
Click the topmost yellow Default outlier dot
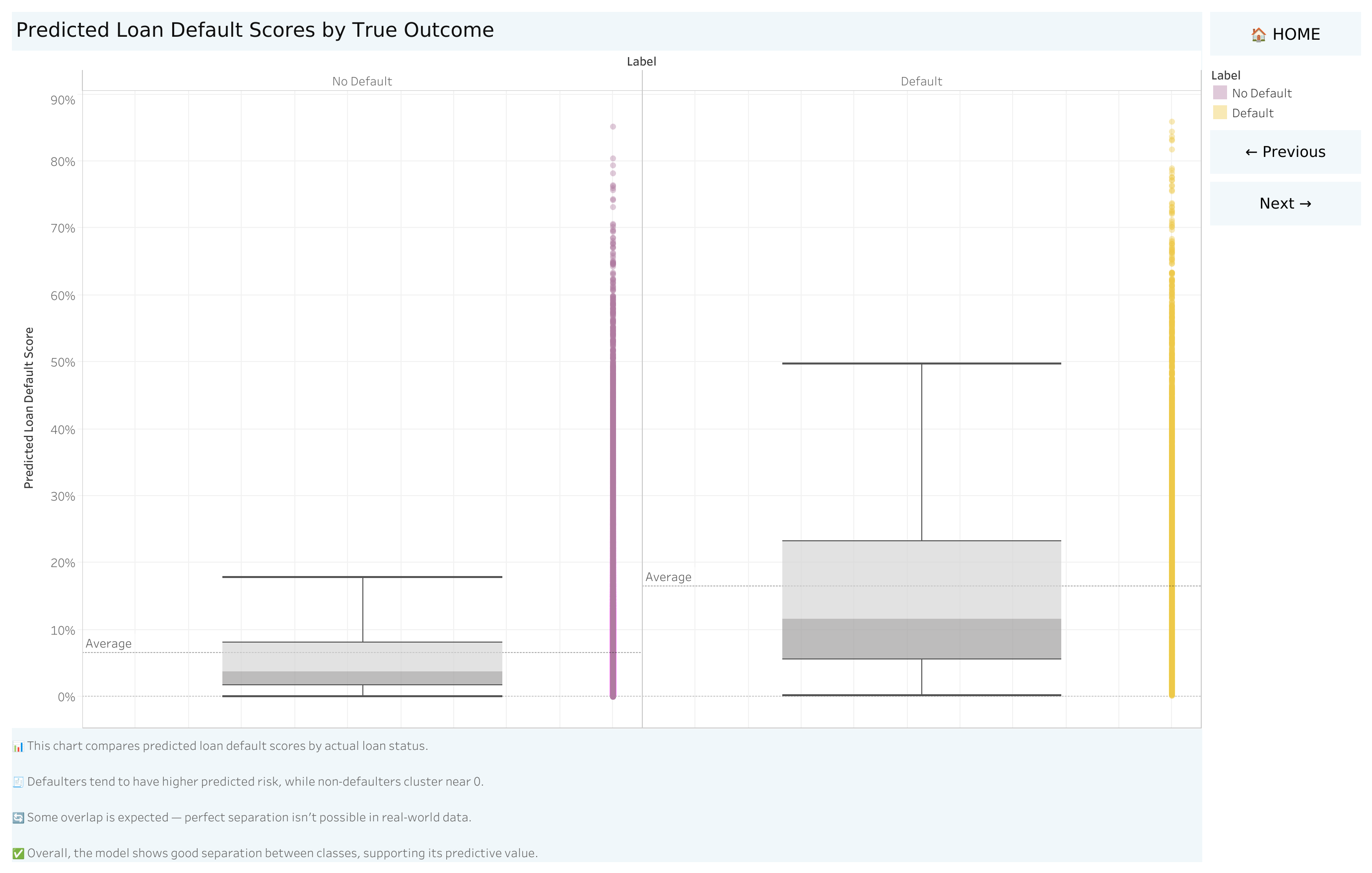point(1171,122)
